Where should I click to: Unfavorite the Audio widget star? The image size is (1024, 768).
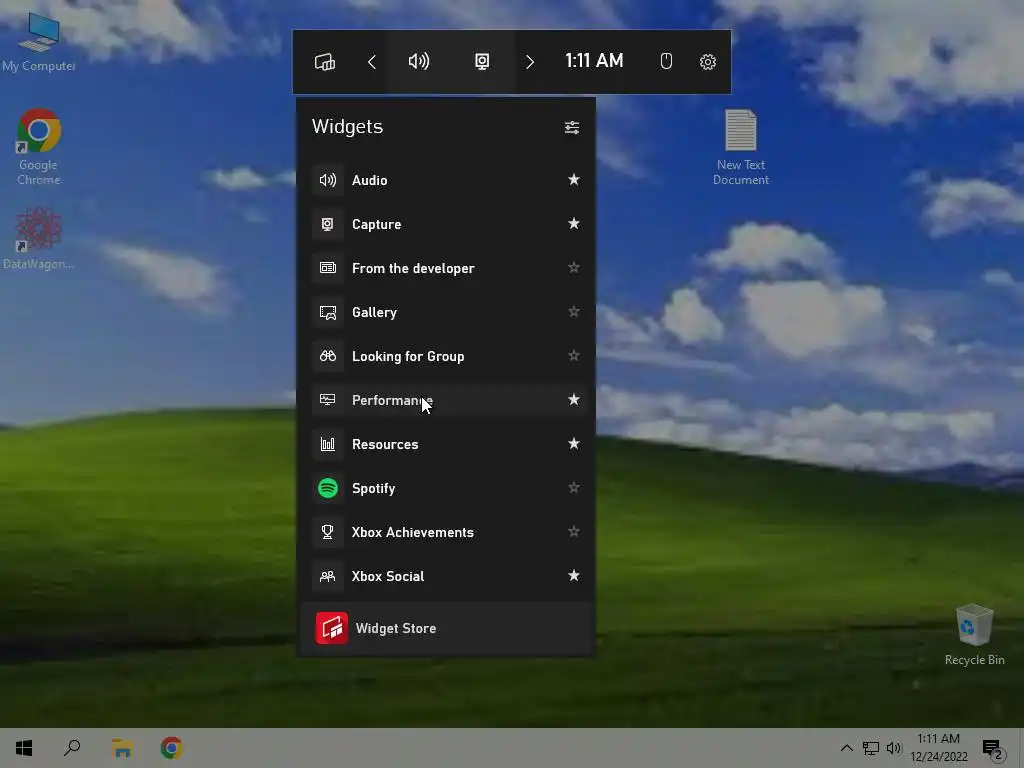click(573, 179)
